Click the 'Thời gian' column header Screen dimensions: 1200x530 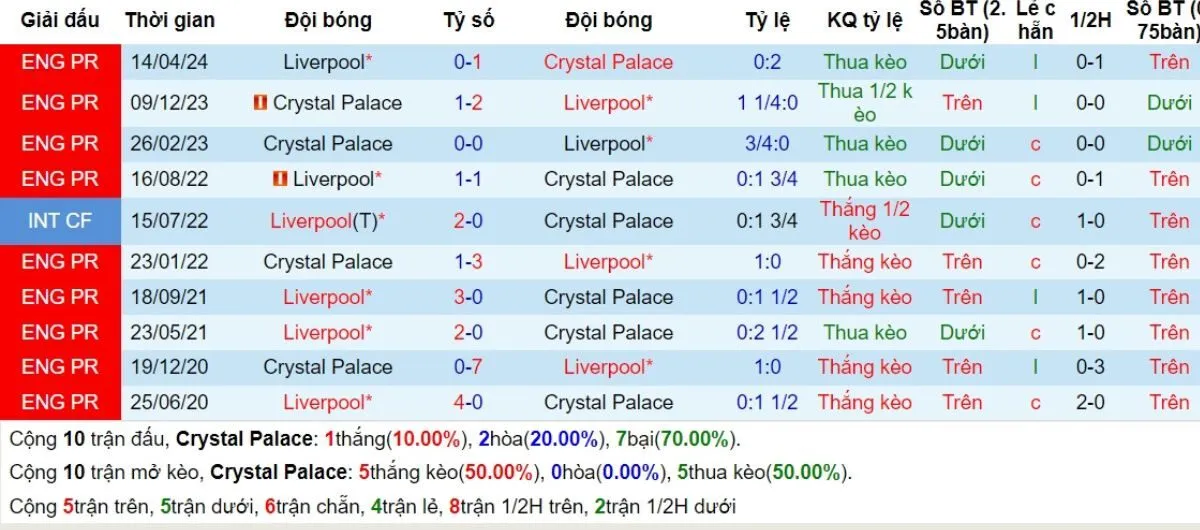[x=169, y=21]
